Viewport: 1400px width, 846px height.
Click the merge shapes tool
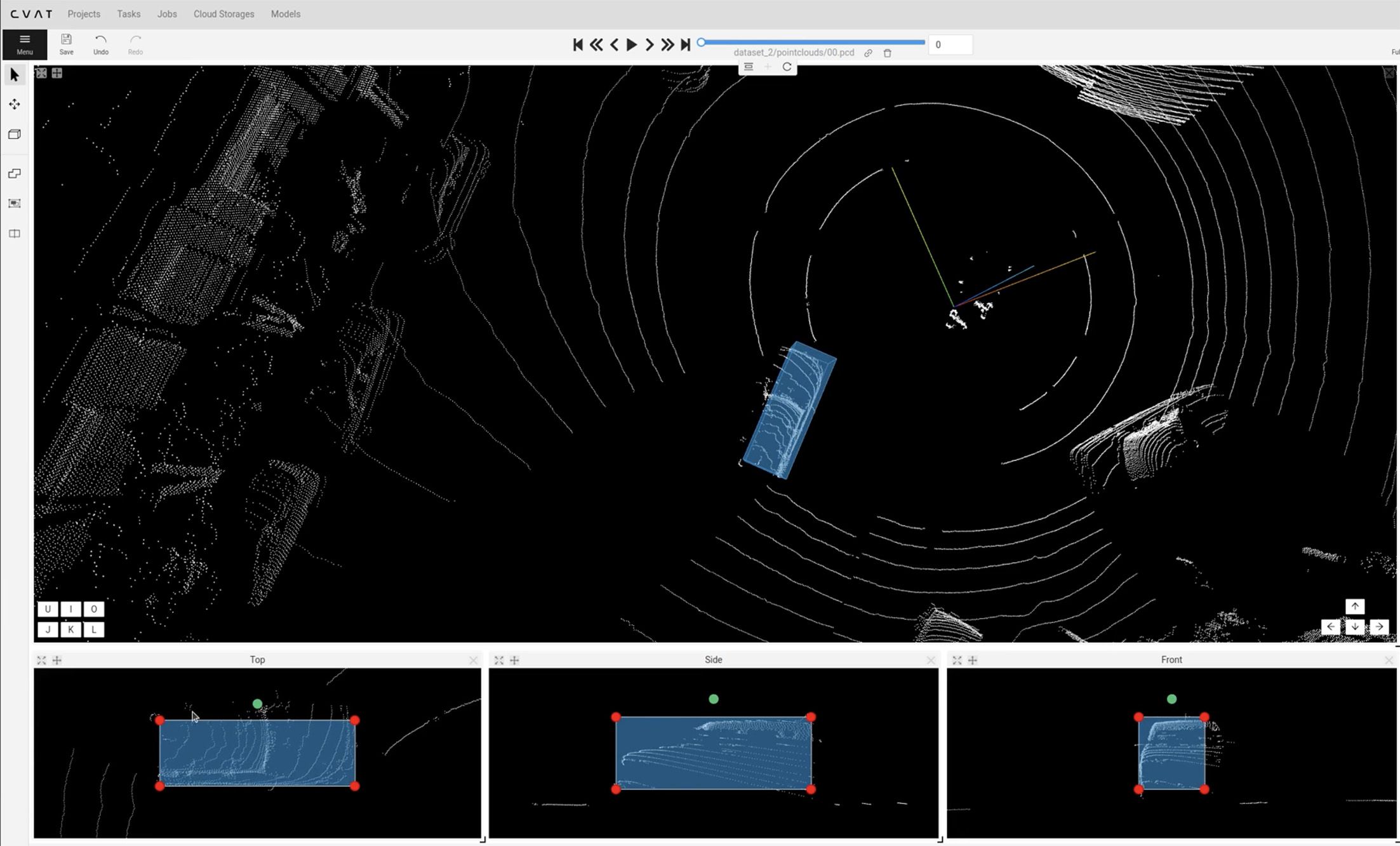point(15,173)
